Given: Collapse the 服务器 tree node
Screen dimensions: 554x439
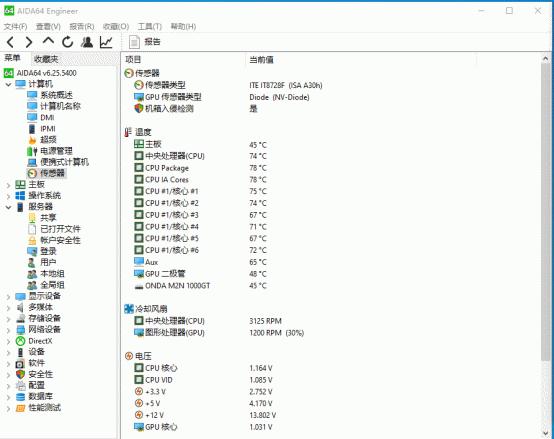Looking at the screenshot, I should click(x=8, y=207).
